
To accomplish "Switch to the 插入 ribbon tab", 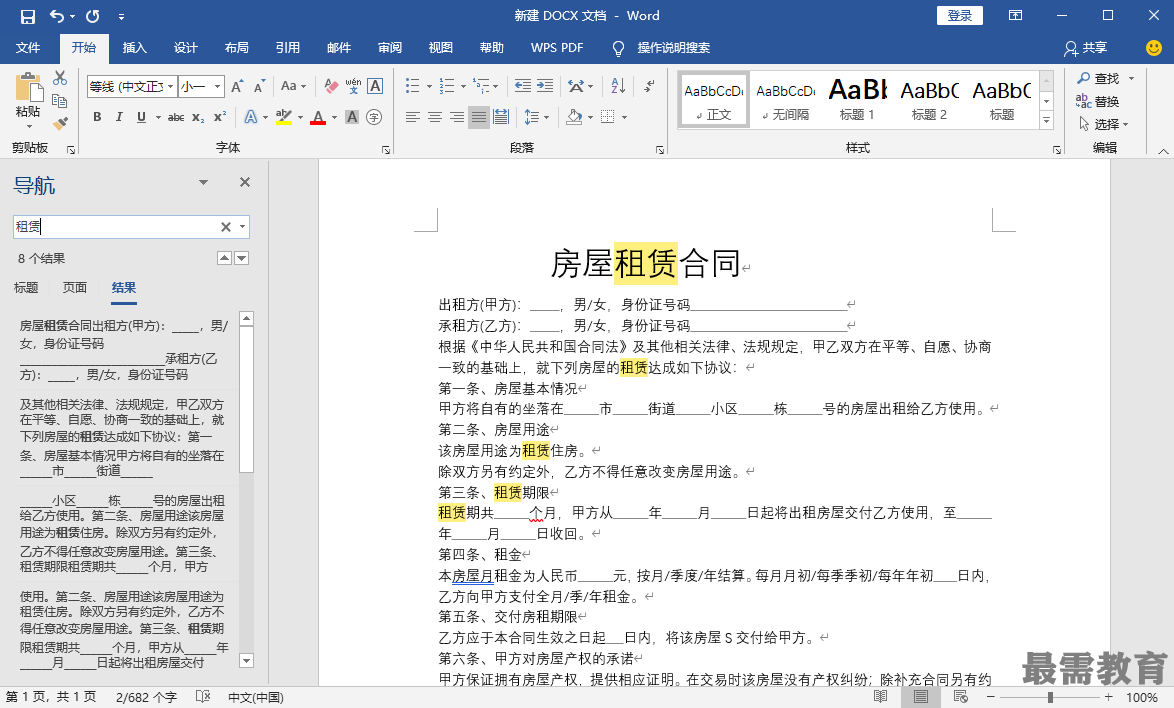I will [x=135, y=48].
